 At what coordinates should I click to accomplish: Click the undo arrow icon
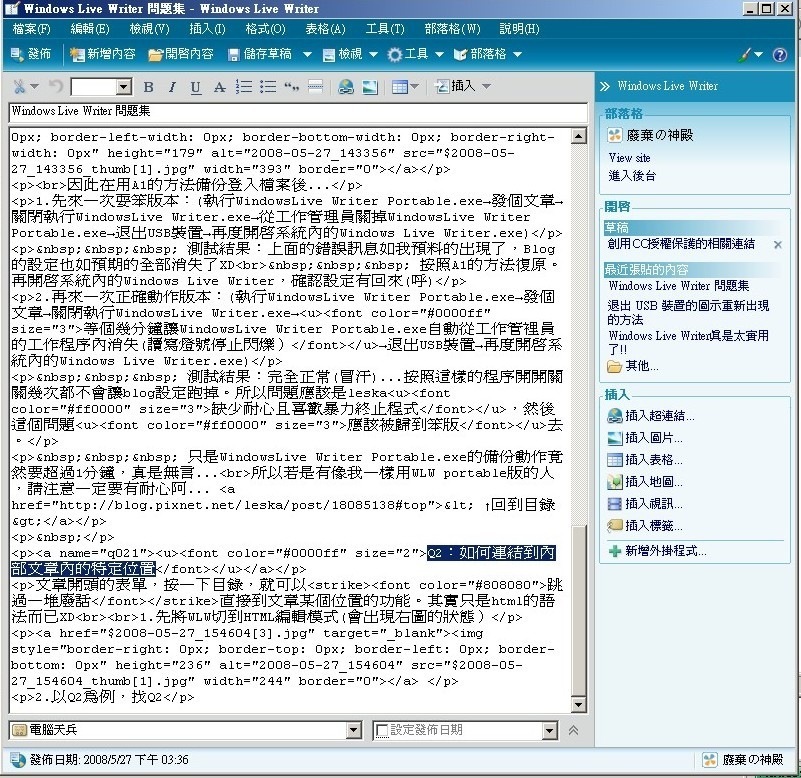pyautogui.click(x=56, y=86)
